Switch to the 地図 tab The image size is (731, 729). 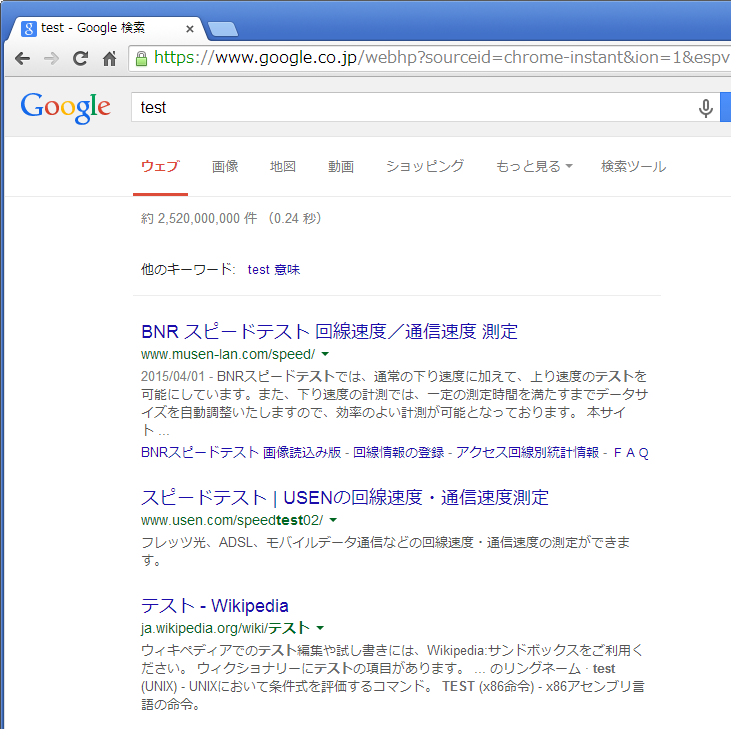point(283,166)
